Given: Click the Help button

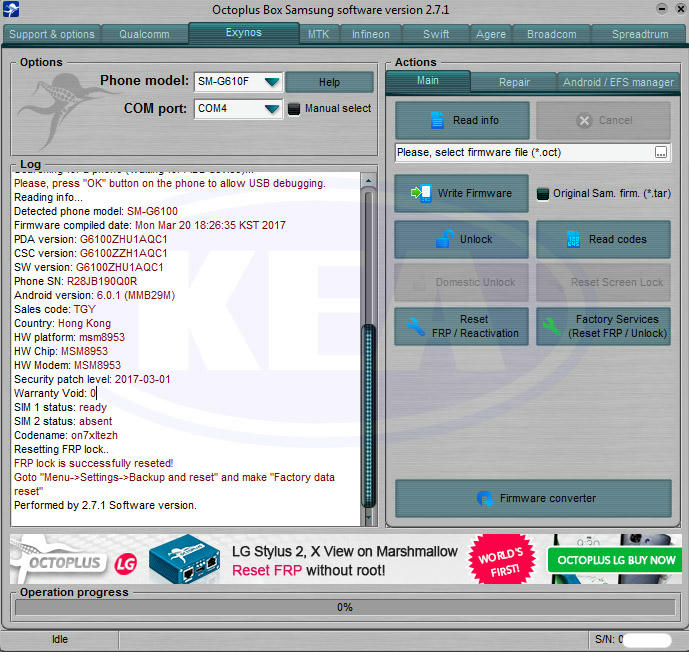Looking at the screenshot, I should click(x=329, y=82).
